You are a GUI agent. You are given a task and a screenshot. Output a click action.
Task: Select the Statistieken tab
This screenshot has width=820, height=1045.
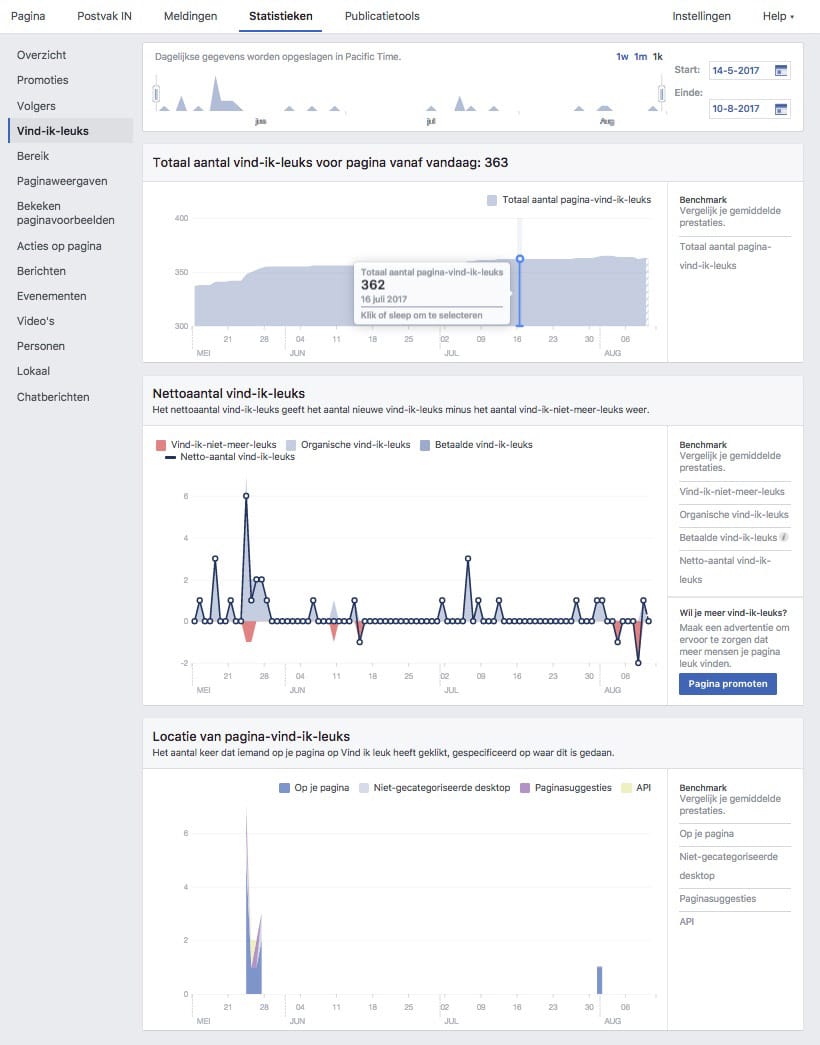coord(281,16)
